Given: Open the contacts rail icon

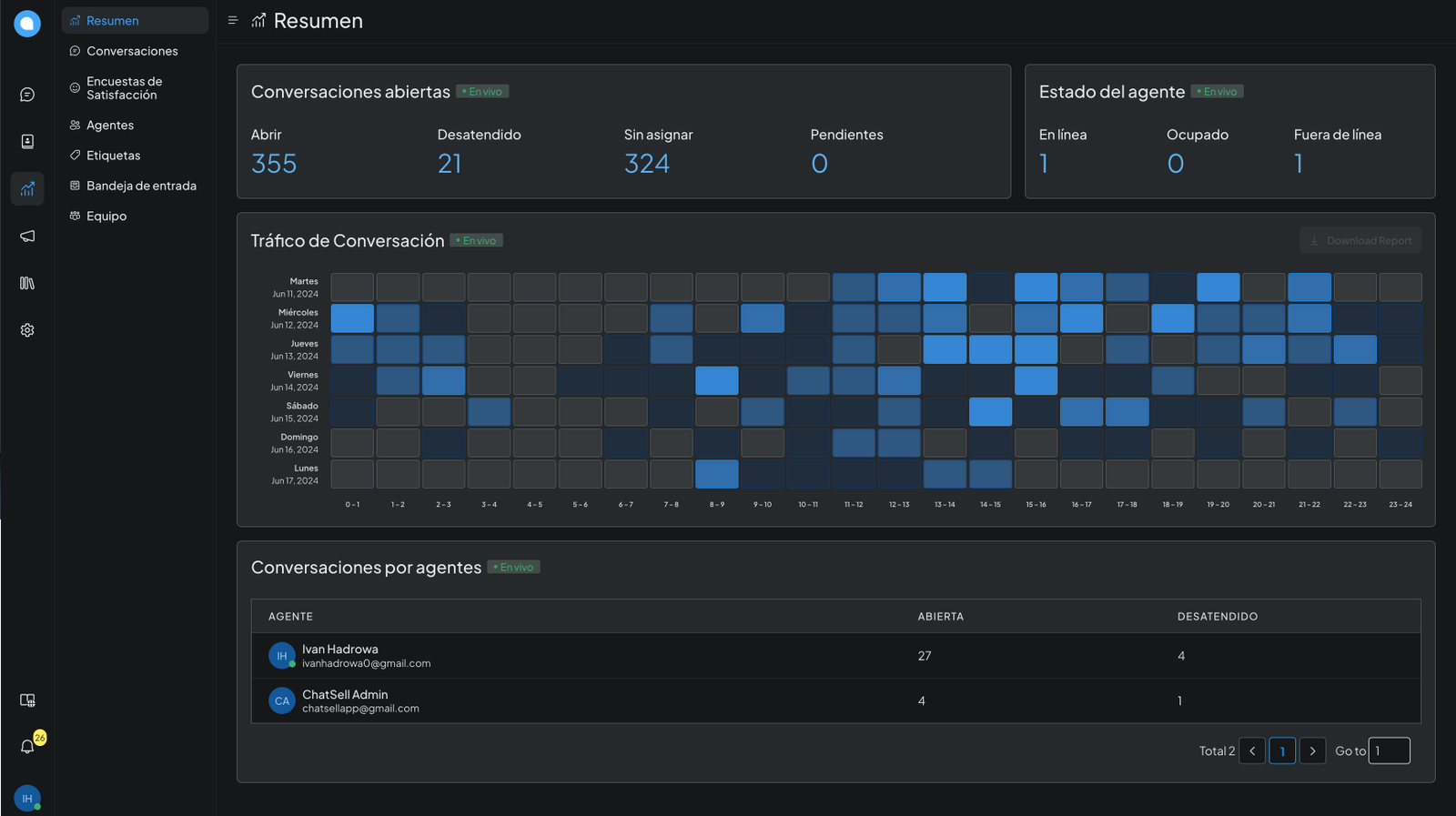Looking at the screenshot, I should [x=27, y=141].
